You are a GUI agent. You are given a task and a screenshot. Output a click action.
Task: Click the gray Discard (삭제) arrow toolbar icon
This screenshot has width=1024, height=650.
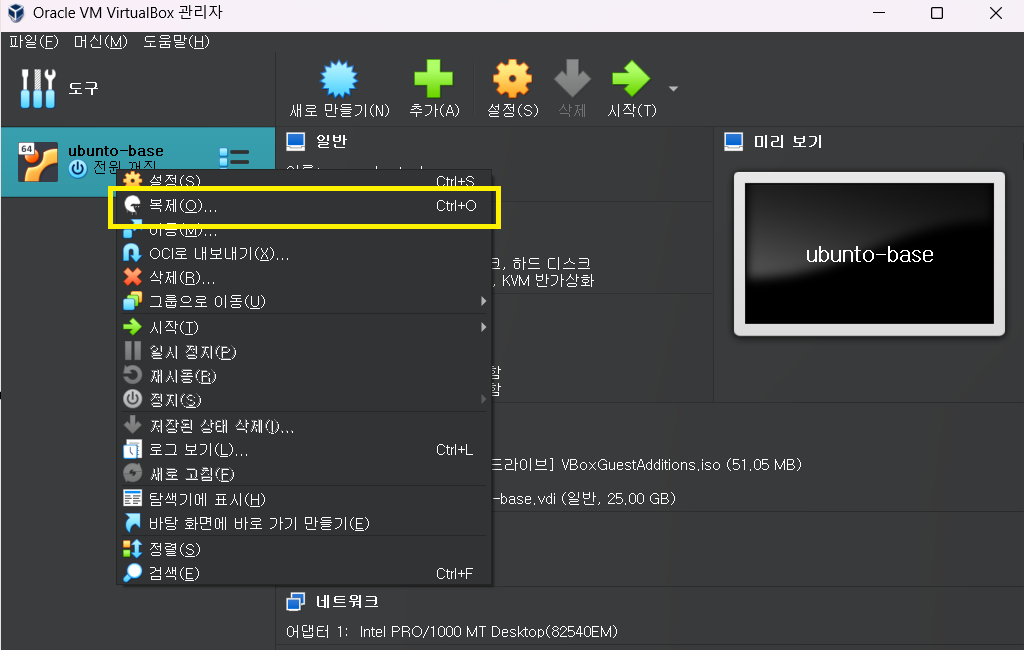pyautogui.click(x=572, y=78)
